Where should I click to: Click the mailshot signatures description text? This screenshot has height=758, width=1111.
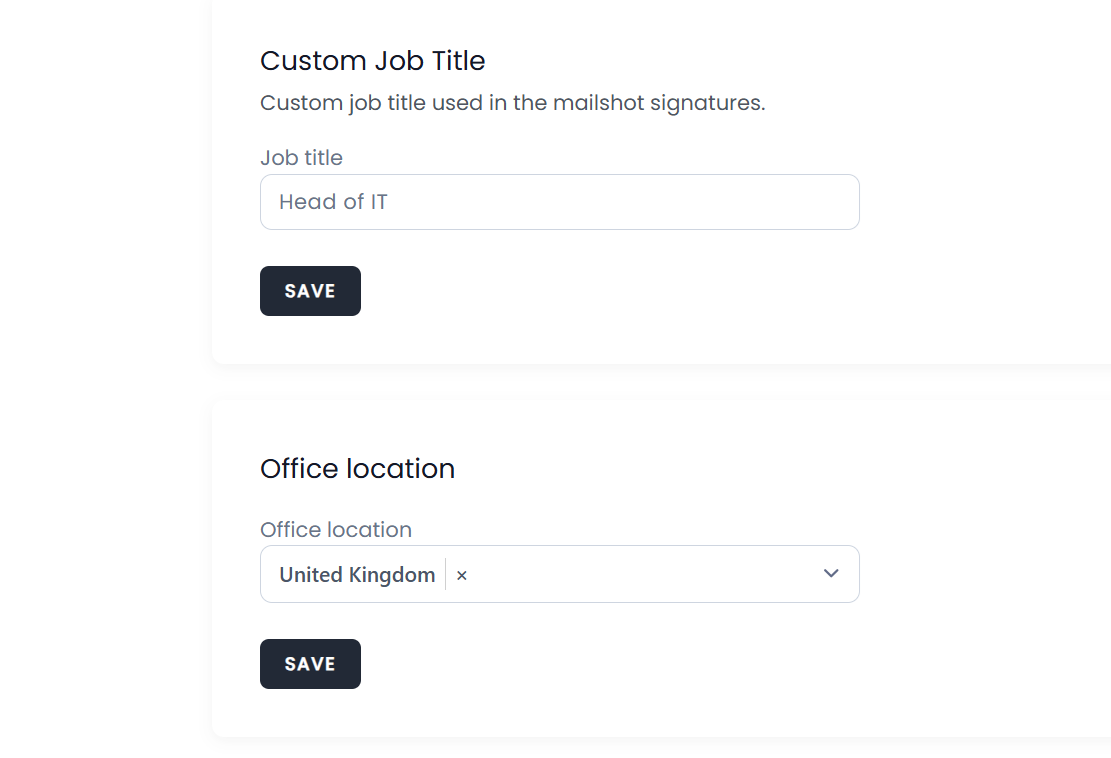point(512,103)
